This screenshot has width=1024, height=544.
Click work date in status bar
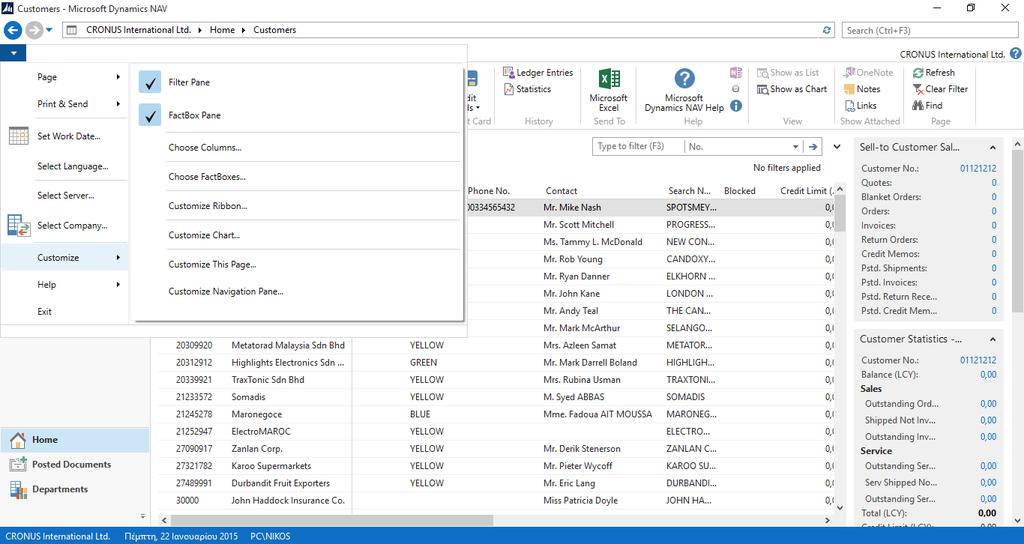181,536
